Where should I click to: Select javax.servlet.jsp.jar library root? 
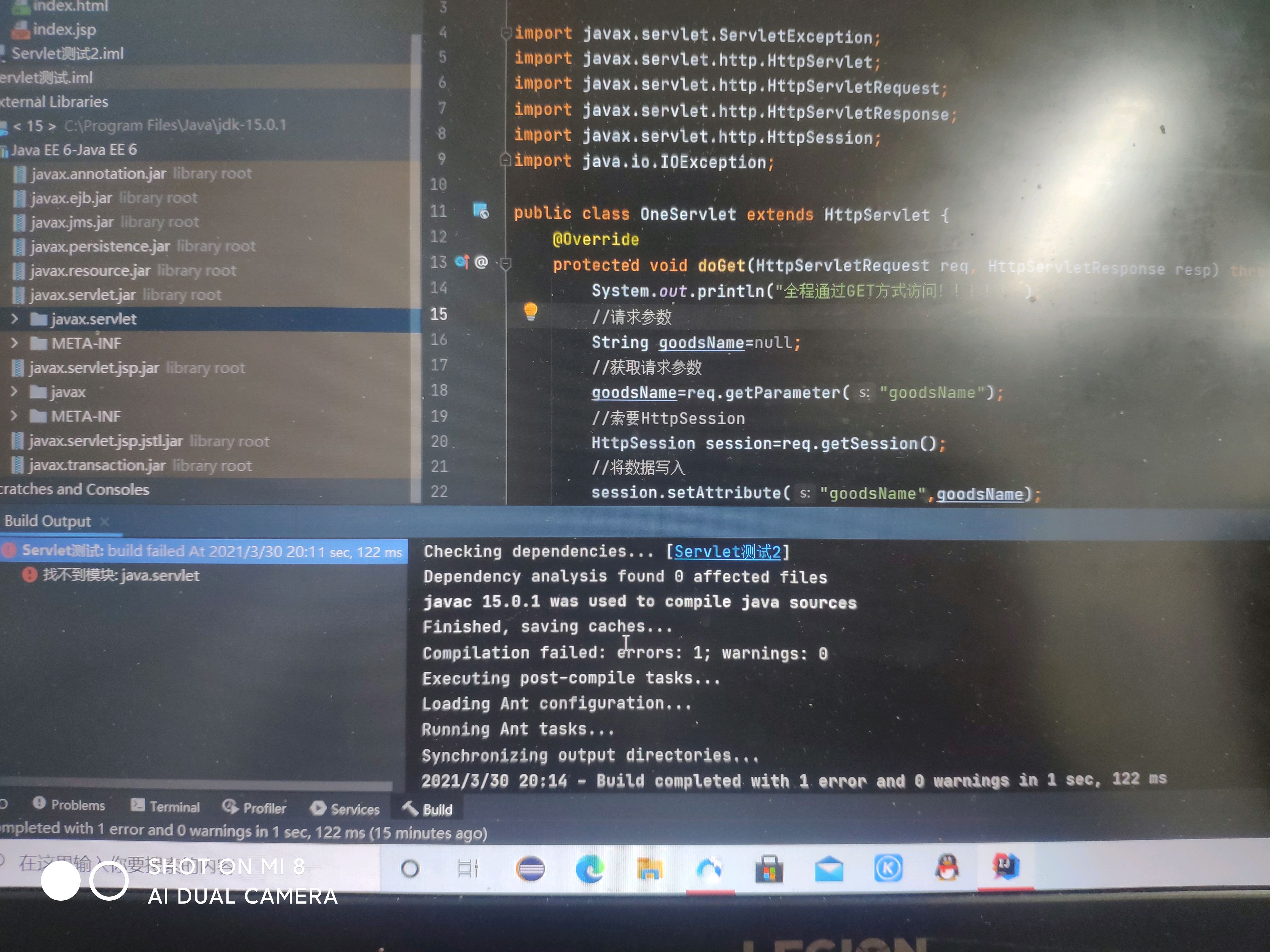(129, 368)
